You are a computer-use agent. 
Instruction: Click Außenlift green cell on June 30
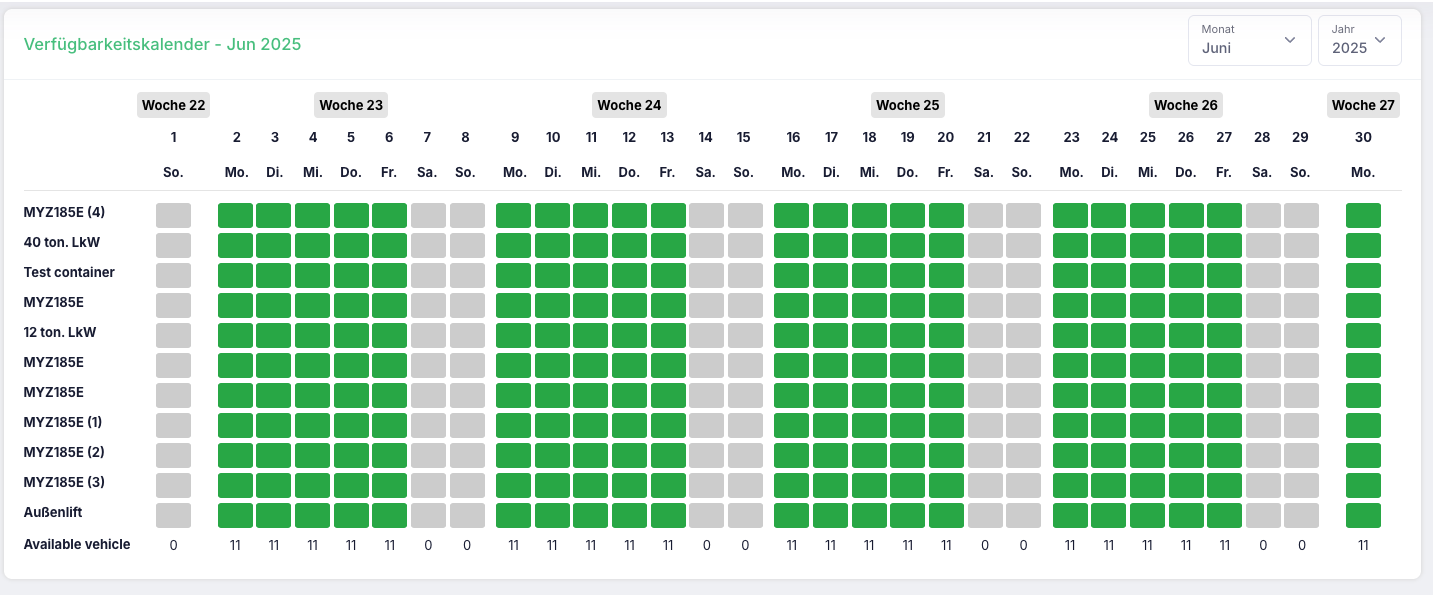pyautogui.click(x=1363, y=515)
